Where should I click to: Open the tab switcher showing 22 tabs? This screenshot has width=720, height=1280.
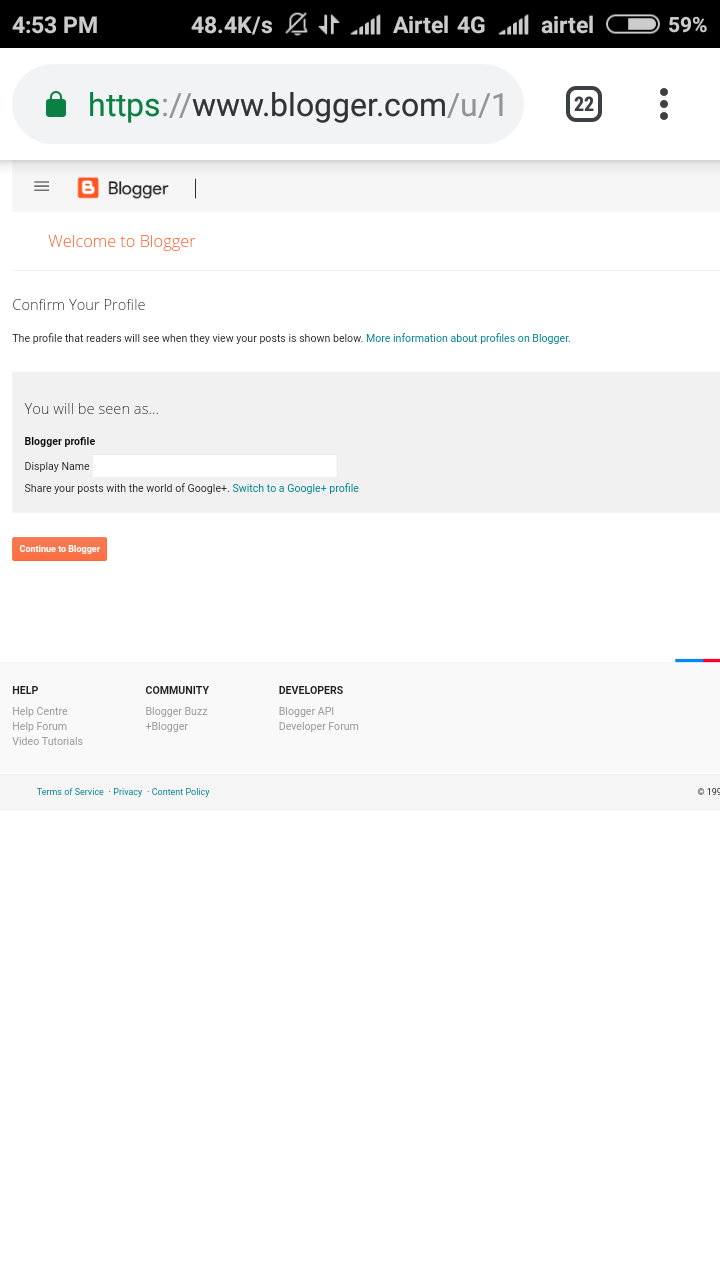[584, 104]
